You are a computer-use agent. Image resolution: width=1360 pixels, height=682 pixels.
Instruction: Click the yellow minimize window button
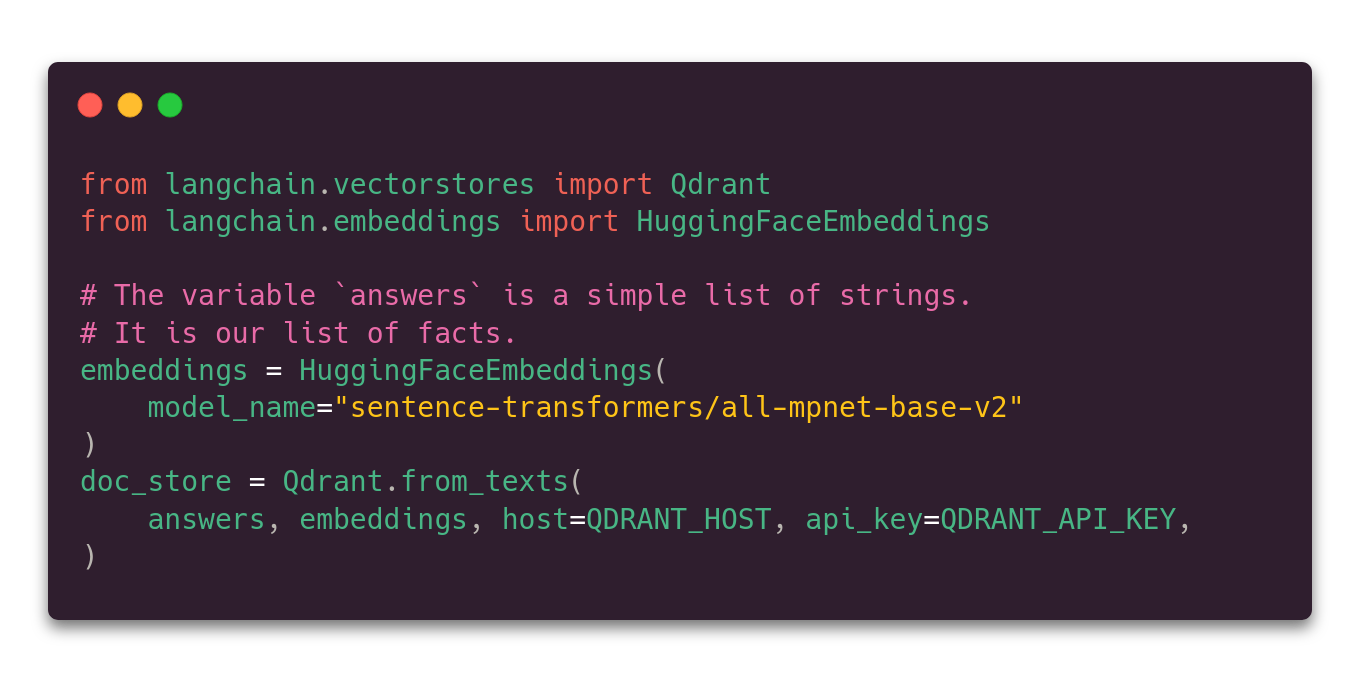pos(130,105)
